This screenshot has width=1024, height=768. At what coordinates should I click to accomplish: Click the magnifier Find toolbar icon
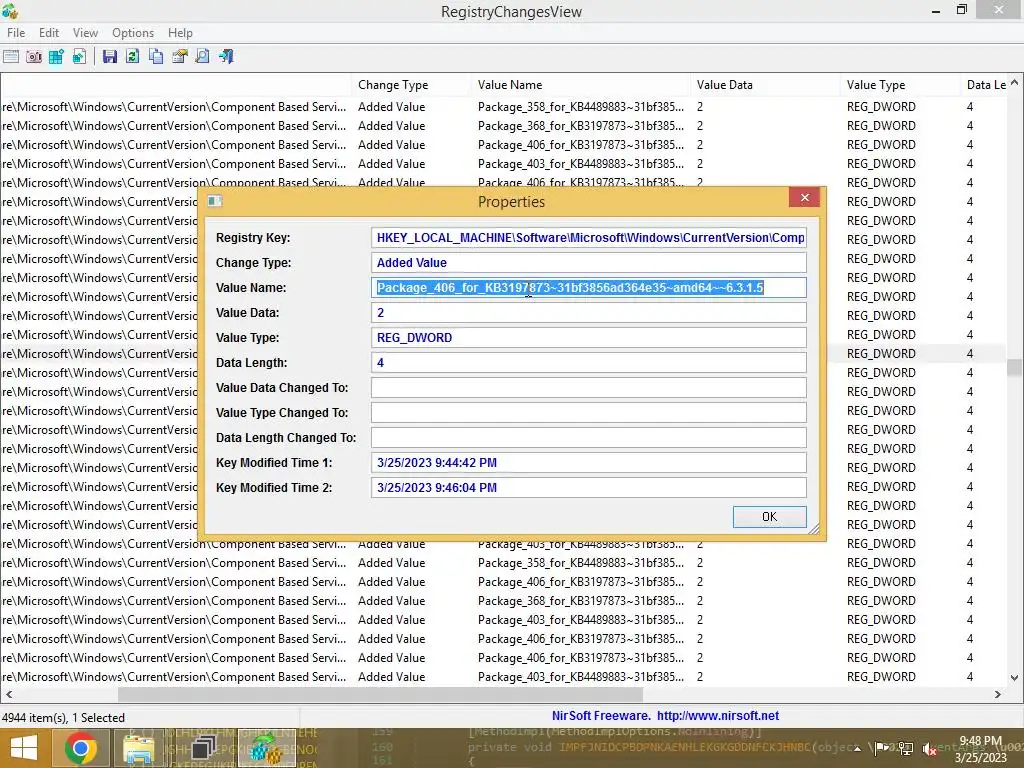pyautogui.click(x=202, y=56)
